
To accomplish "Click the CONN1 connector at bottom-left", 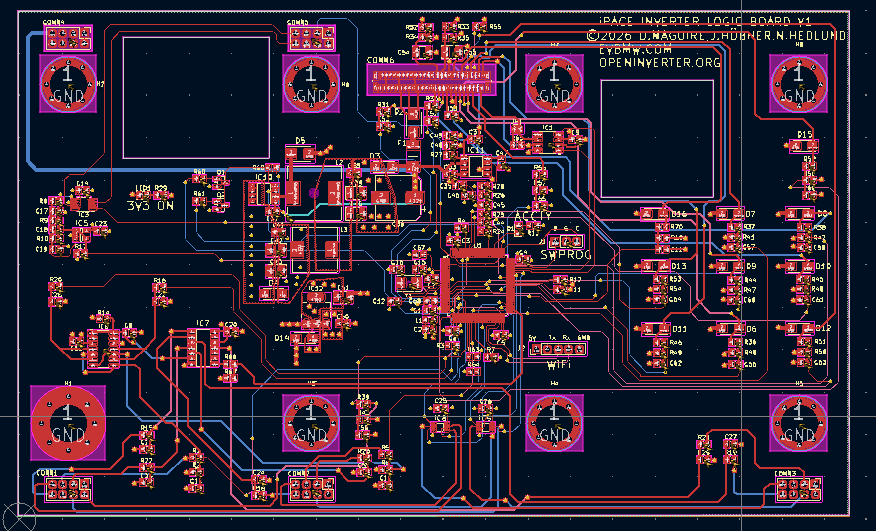I will click(65, 489).
